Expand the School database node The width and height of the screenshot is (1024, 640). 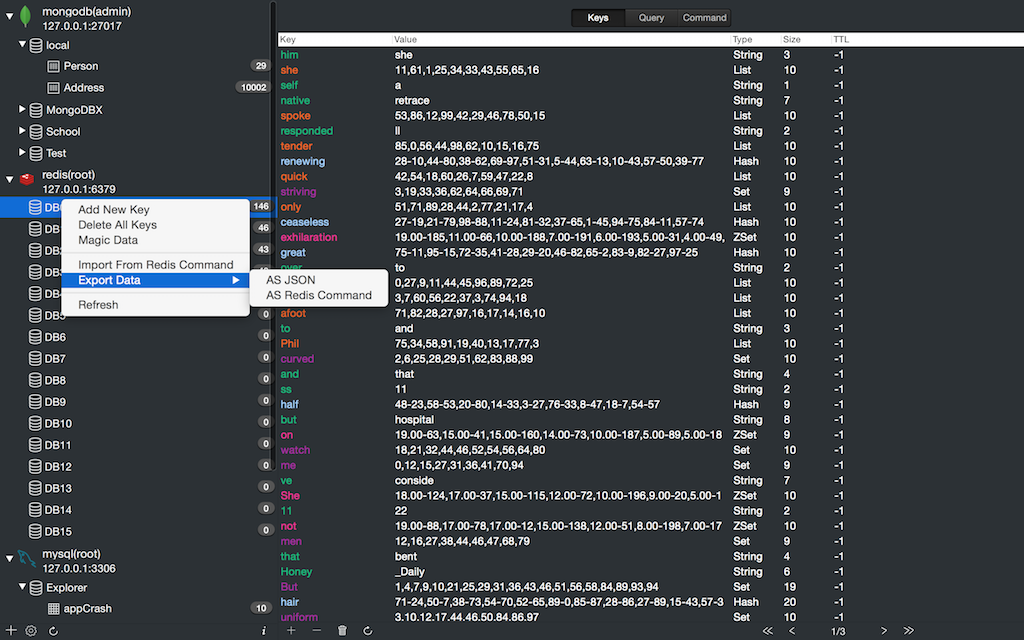coord(23,131)
